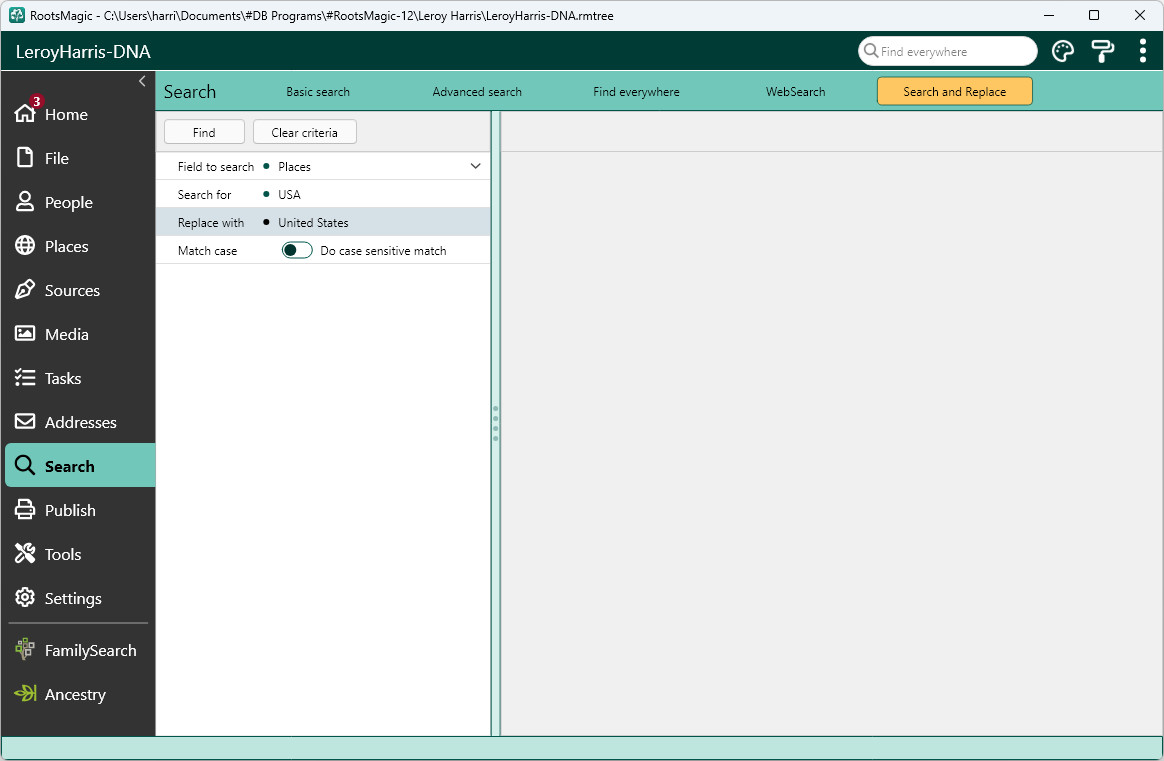Open FamilySearch tree icon
Image resolution: width=1164 pixels, height=761 pixels.
pyautogui.click(x=25, y=650)
